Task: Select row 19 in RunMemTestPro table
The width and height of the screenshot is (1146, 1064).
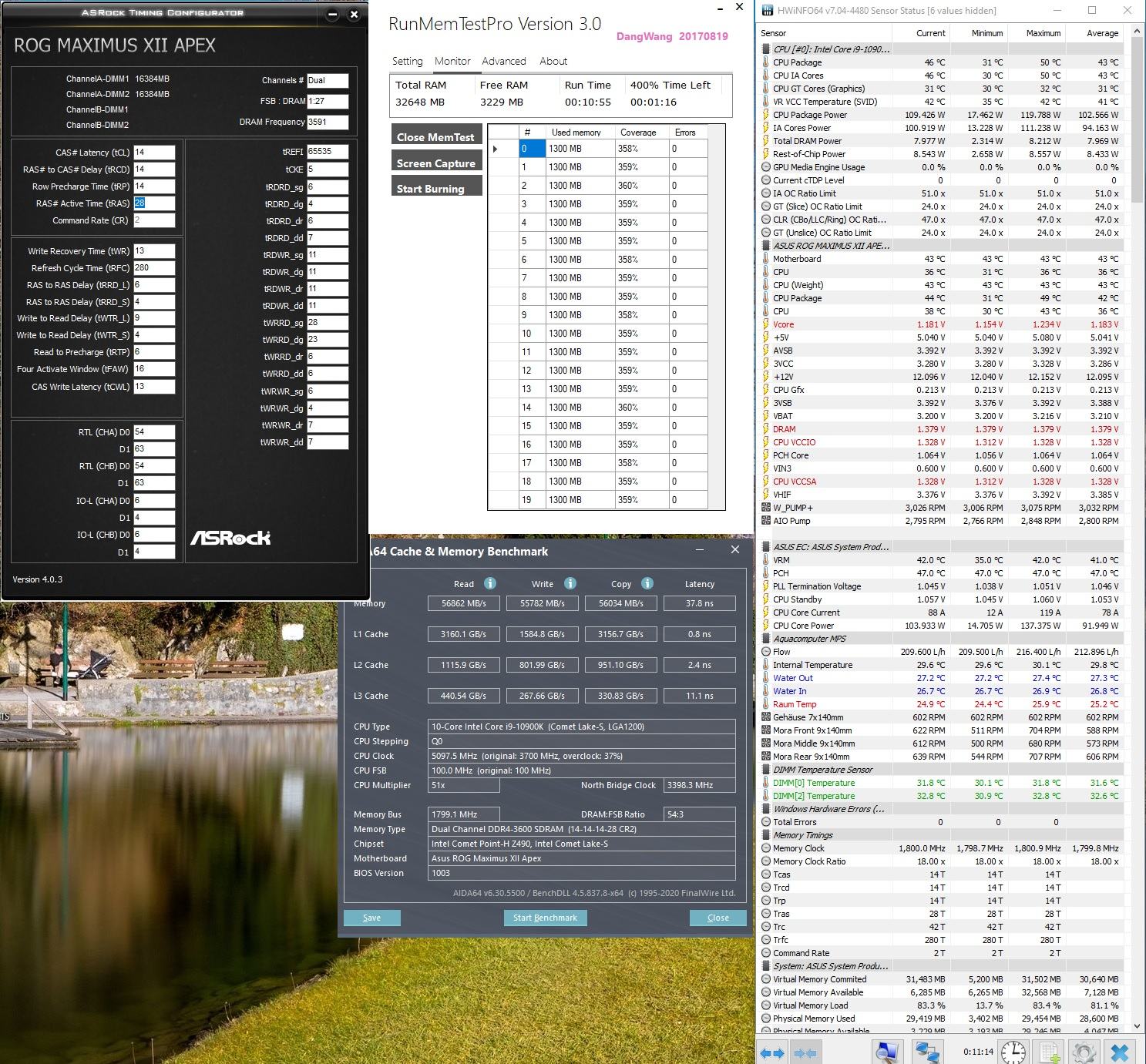Action: click(598, 500)
